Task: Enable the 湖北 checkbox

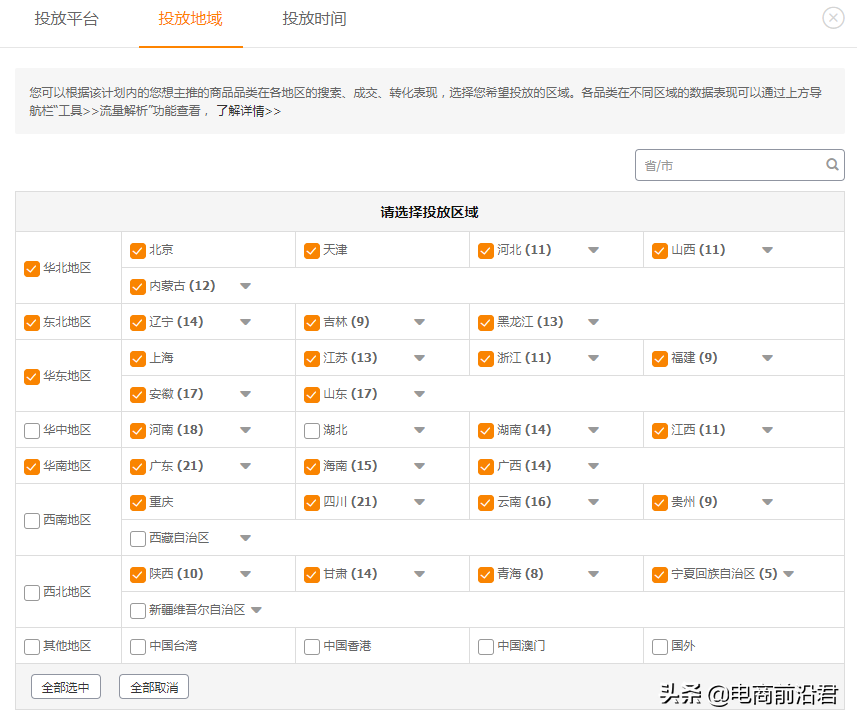Action: point(312,431)
